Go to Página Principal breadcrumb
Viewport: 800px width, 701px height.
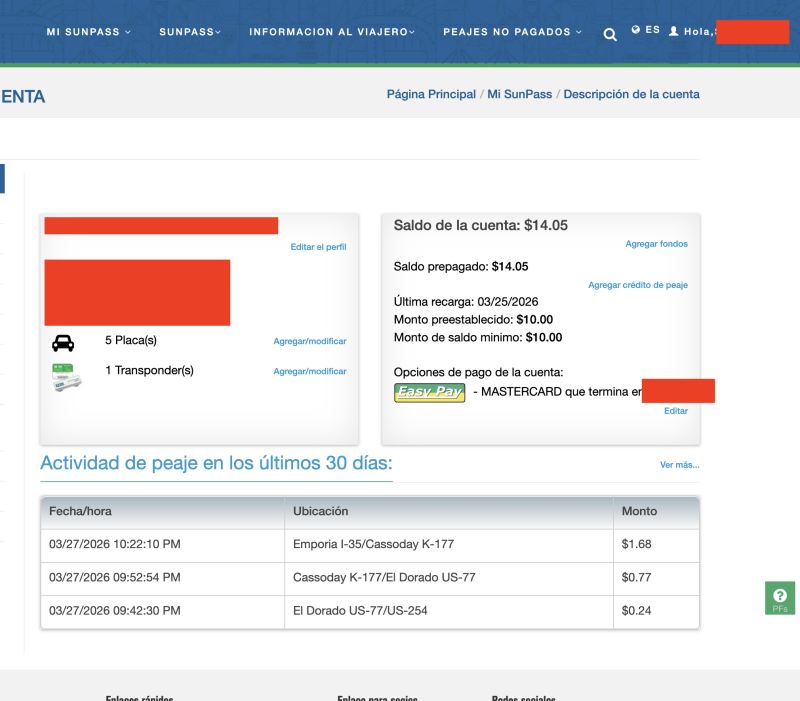point(431,94)
